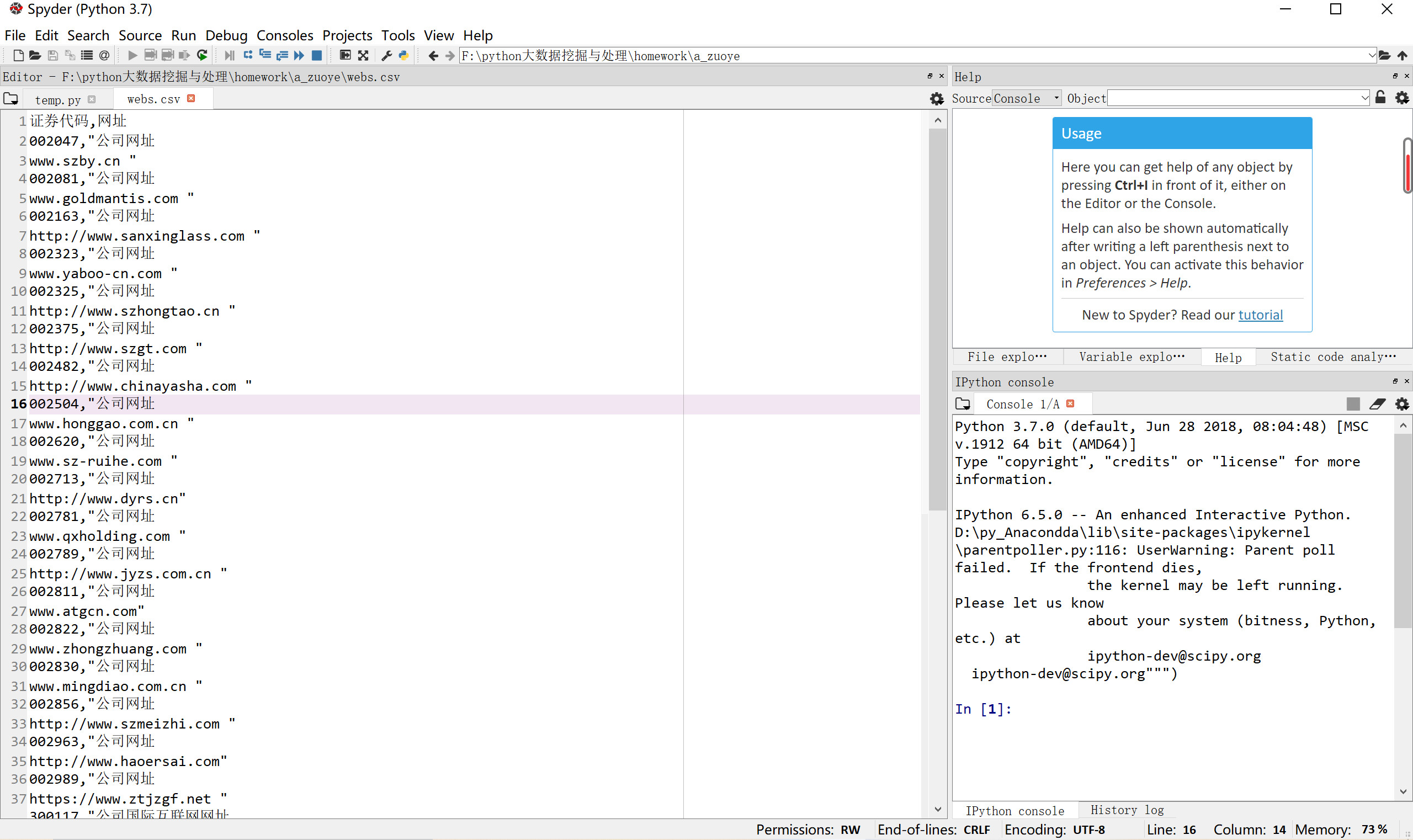This screenshot has height=840, width=1413.
Task: Run the file with the play icon
Action: [x=132, y=56]
